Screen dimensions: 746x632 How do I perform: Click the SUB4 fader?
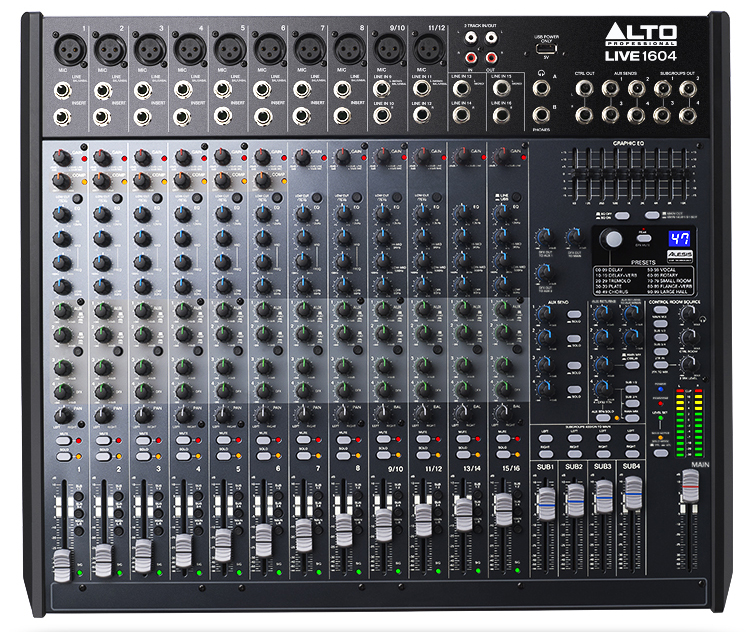pyautogui.click(x=633, y=493)
